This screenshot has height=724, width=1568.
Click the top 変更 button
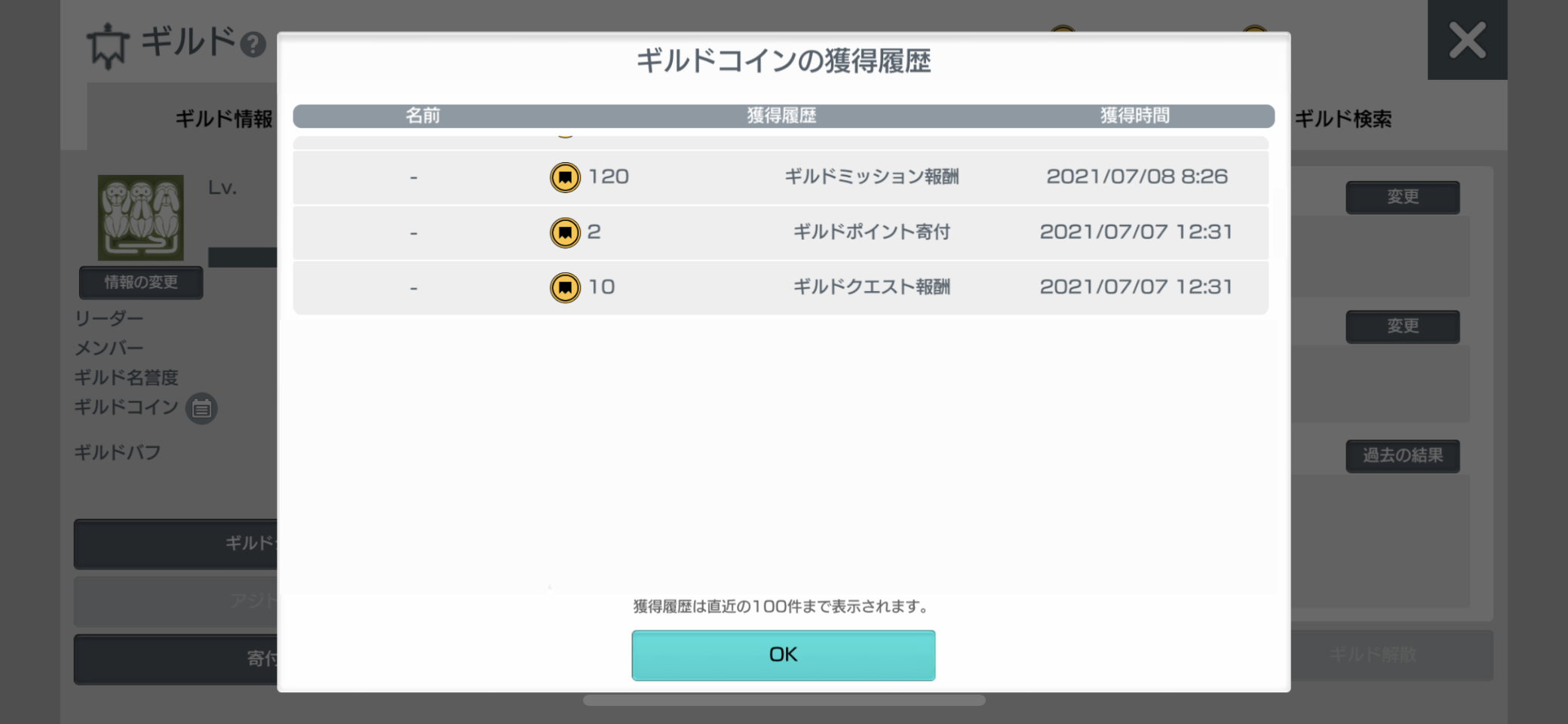[1403, 197]
